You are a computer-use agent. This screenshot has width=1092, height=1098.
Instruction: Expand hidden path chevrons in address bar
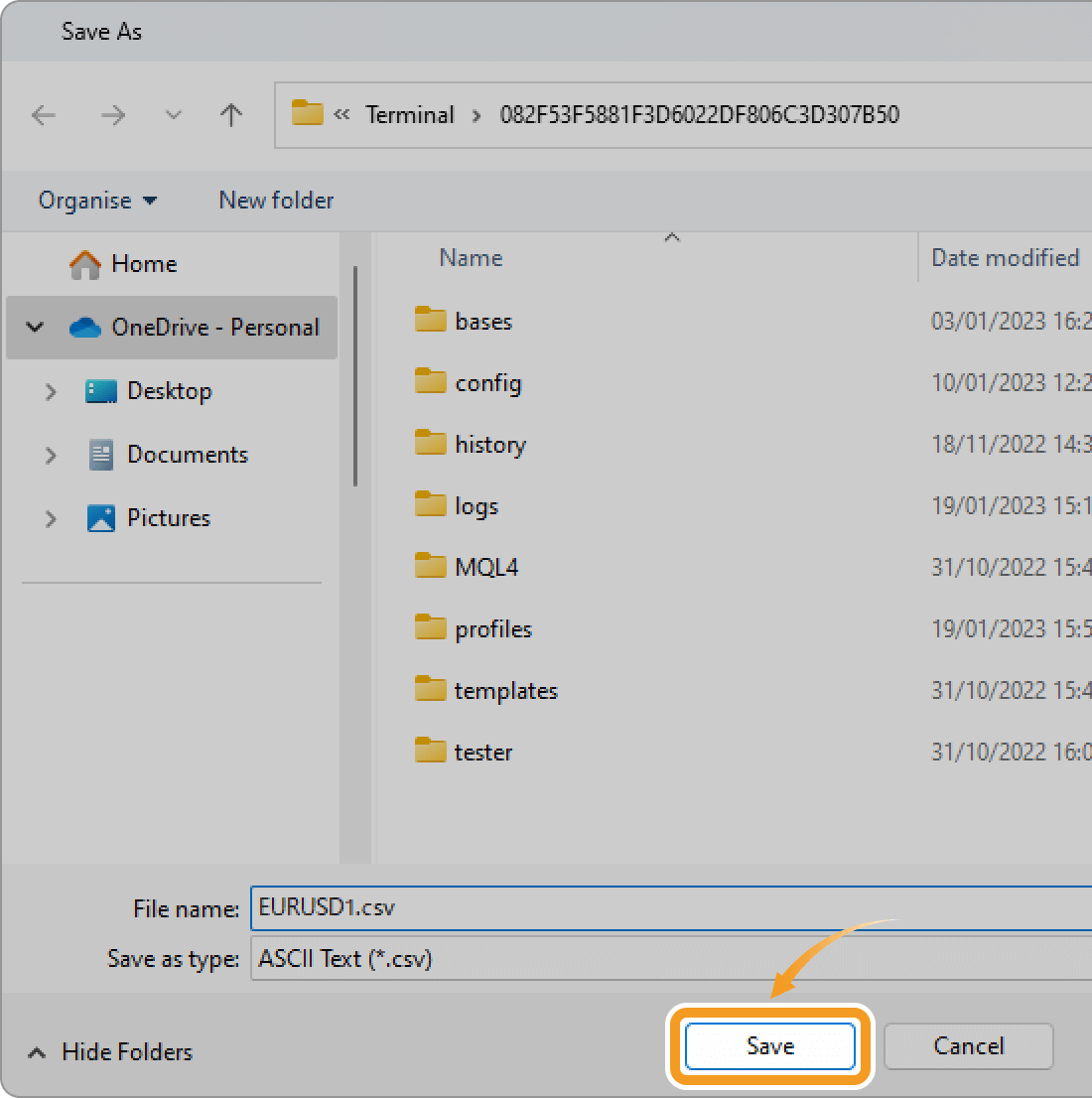coord(341,114)
